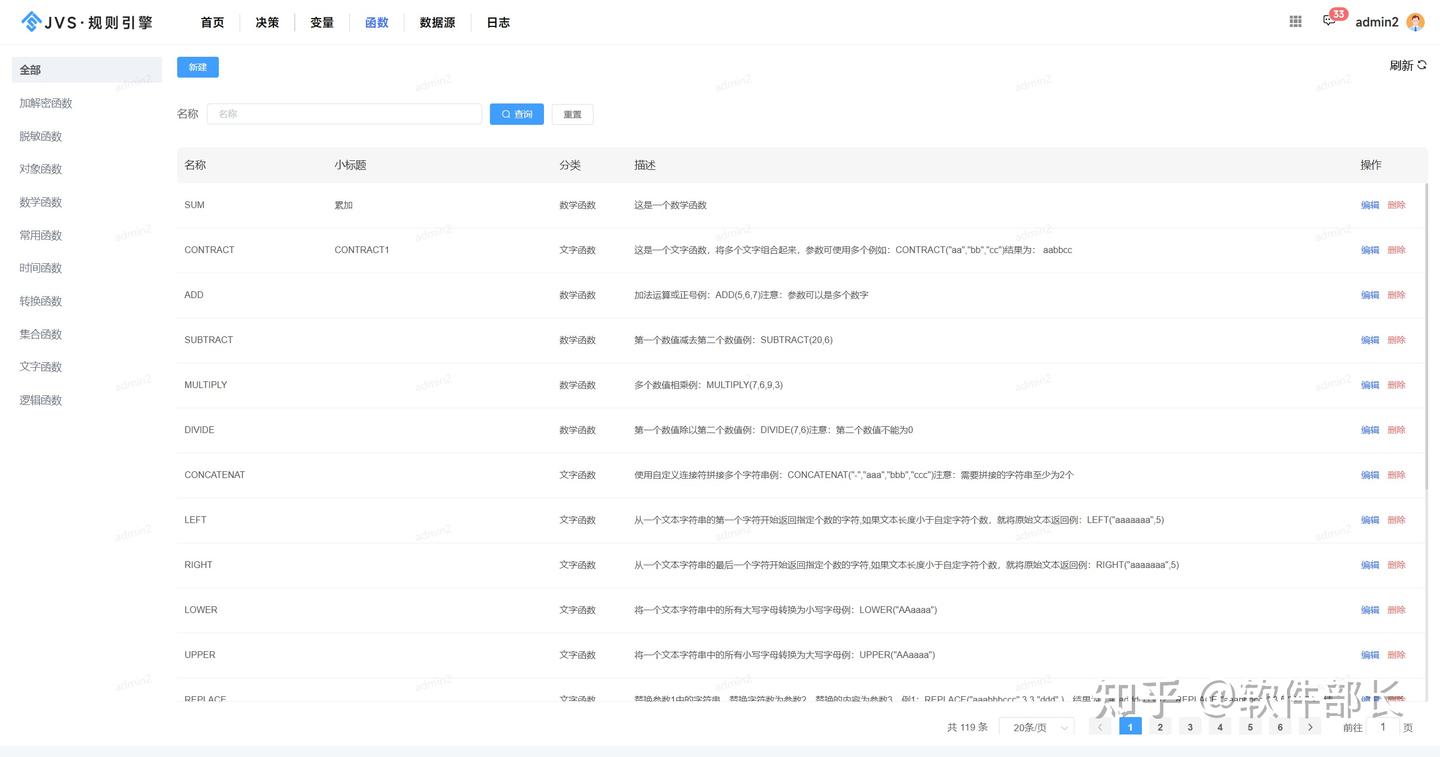Jump to page 4 in pagination
This screenshot has width=1440, height=757.
[1220, 727]
